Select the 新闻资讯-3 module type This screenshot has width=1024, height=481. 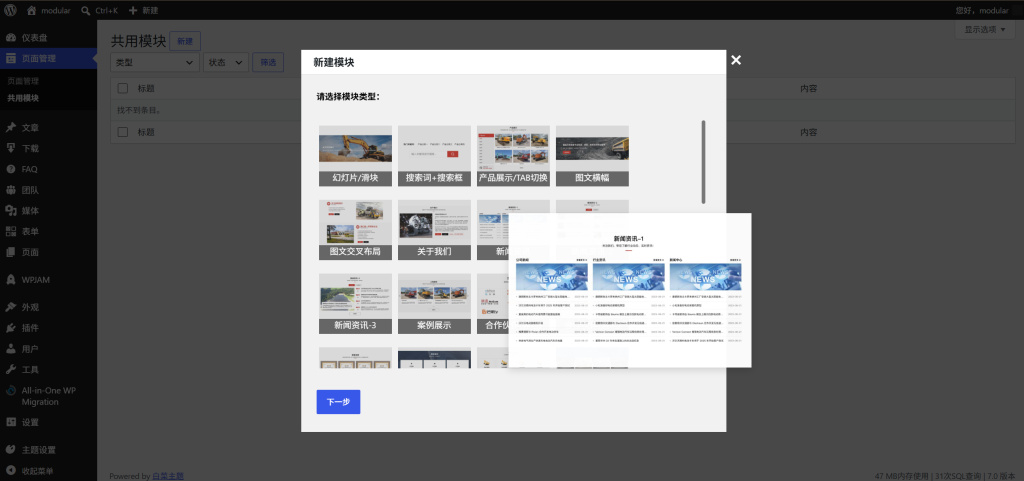tap(355, 304)
